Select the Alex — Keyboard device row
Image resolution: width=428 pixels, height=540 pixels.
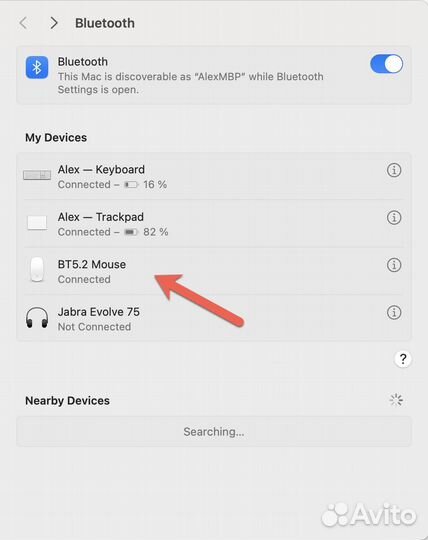(214, 176)
